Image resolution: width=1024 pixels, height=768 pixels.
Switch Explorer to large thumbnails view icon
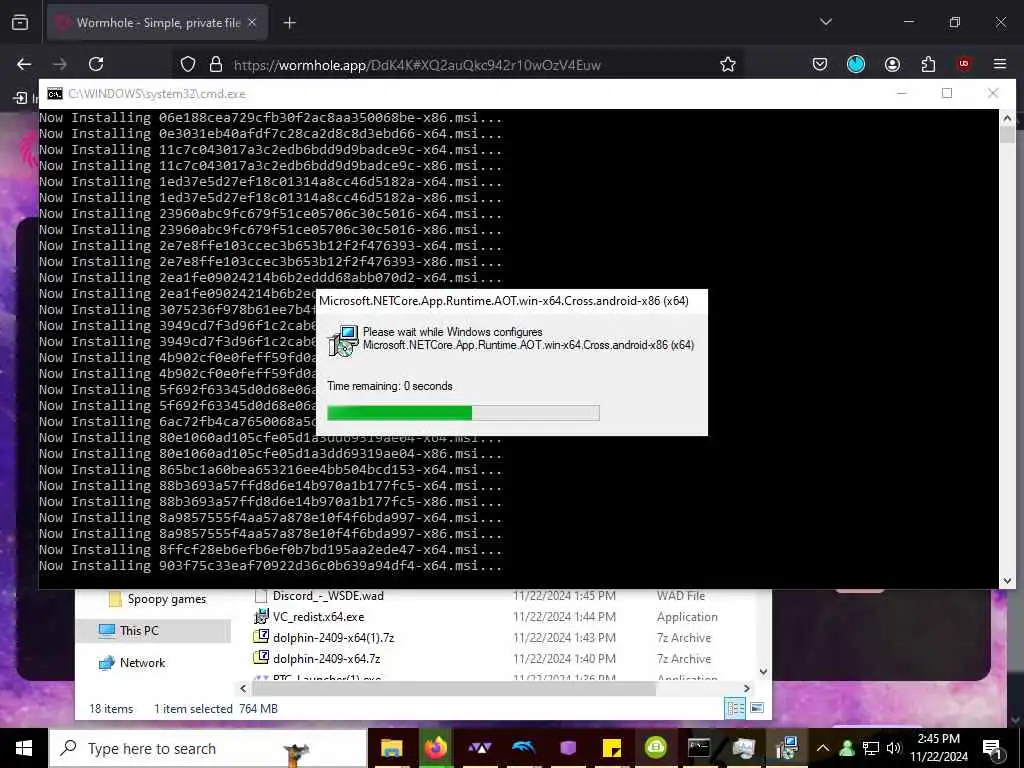[757, 708]
